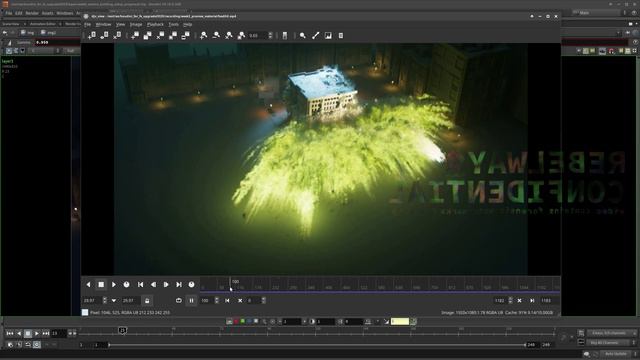640x360 pixels.
Task: Click the copy window icon in djv_view toolbar
Action: tap(147, 36)
